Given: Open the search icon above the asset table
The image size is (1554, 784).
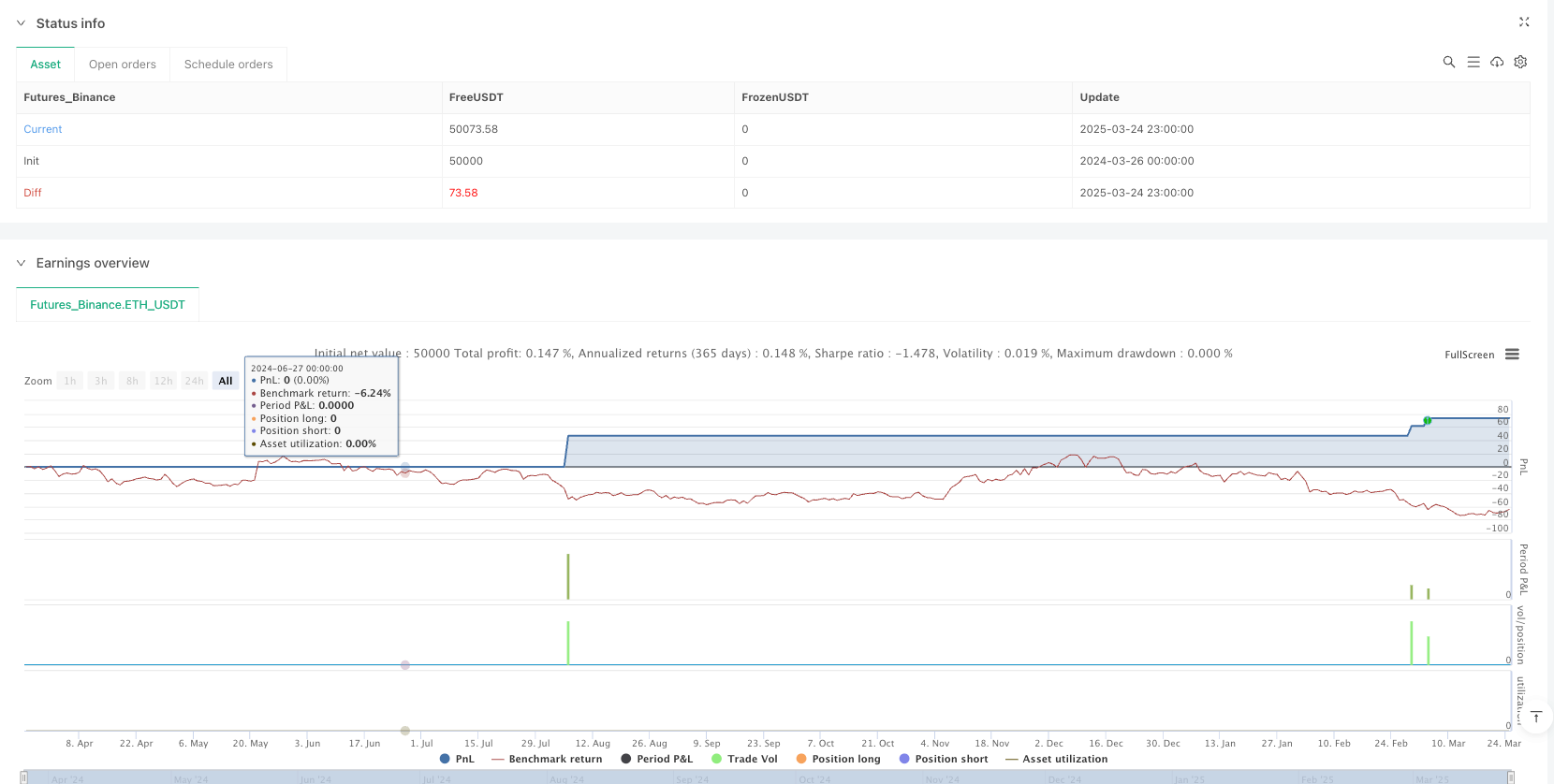Looking at the screenshot, I should click(x=1448, y=62).
